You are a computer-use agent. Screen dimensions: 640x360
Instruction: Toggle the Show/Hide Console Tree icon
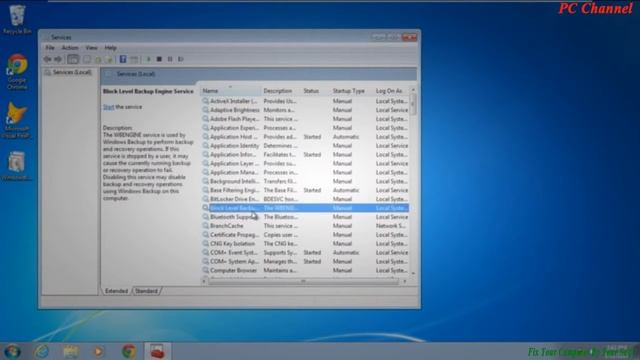(73, 59)
